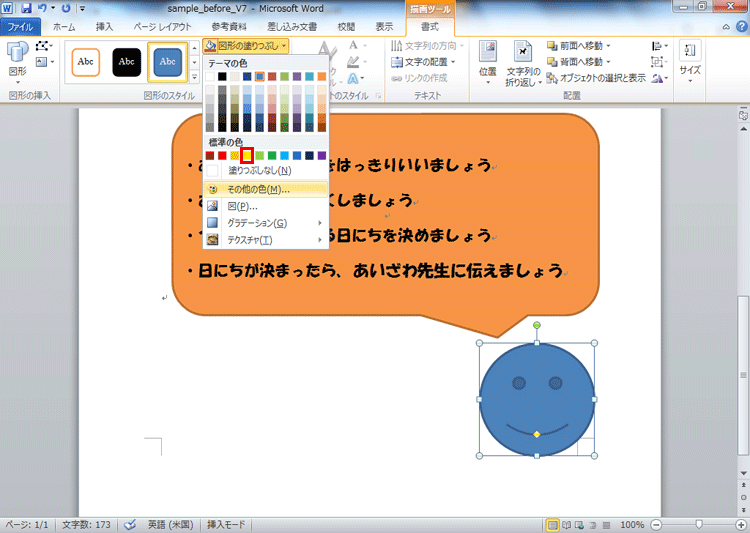750x533 pixels.
Task: Pick the dark blue theme color swatch
Action: tap(247, 77)
